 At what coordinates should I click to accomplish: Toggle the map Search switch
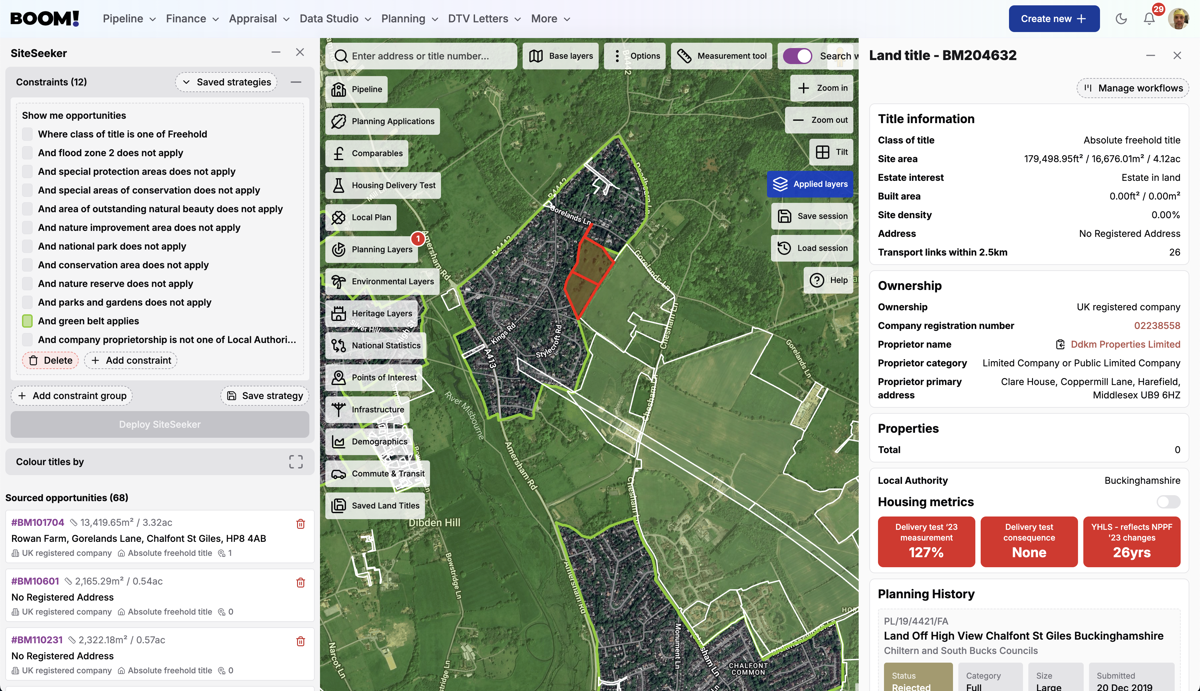[797, 56]
